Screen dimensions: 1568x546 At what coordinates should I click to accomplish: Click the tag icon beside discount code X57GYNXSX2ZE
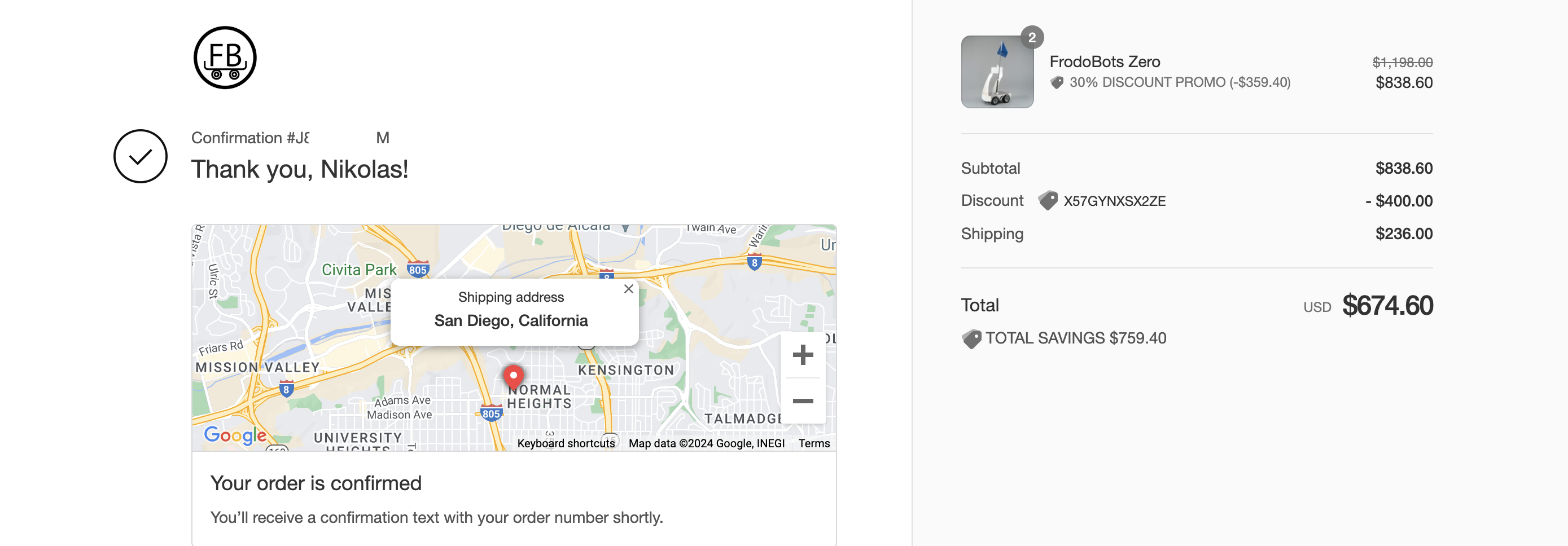pyautogui.click(x=1048, y=201)
